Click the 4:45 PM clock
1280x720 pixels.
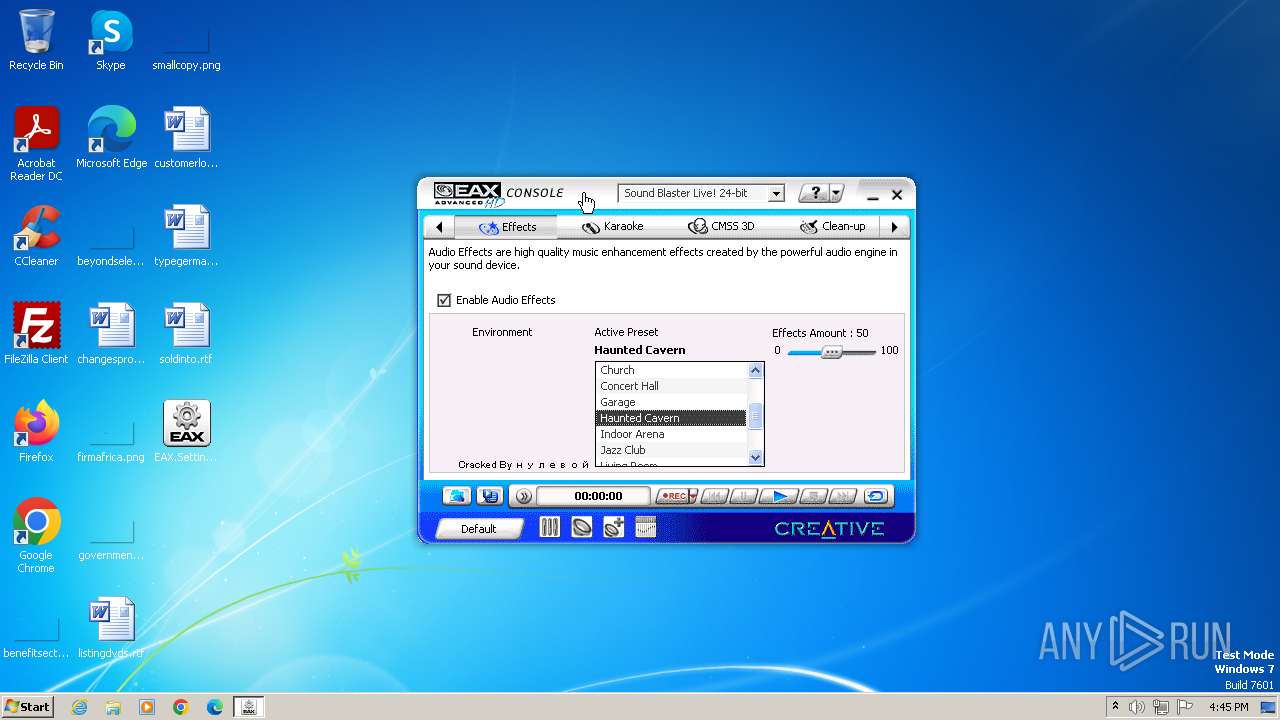tap(1228, 707)
